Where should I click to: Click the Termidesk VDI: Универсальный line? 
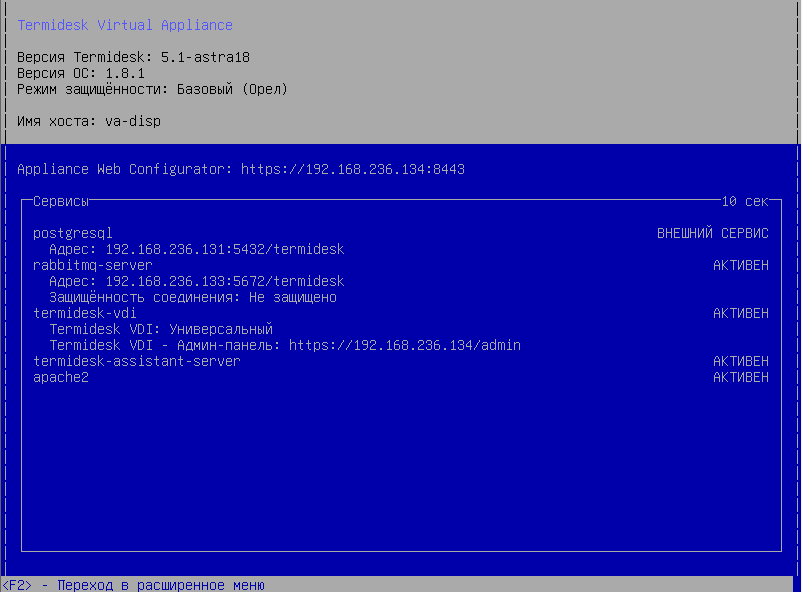click(161, 329)
